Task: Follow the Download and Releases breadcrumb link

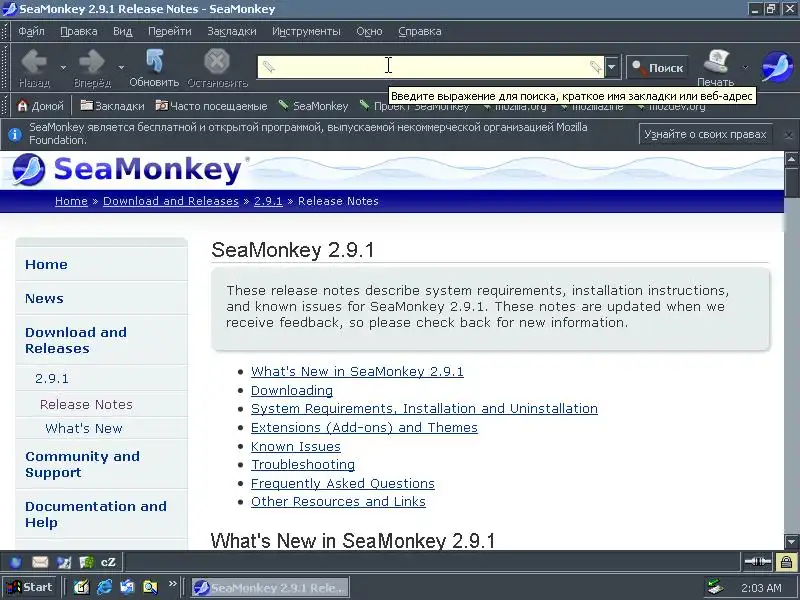Action: (171, 201)
